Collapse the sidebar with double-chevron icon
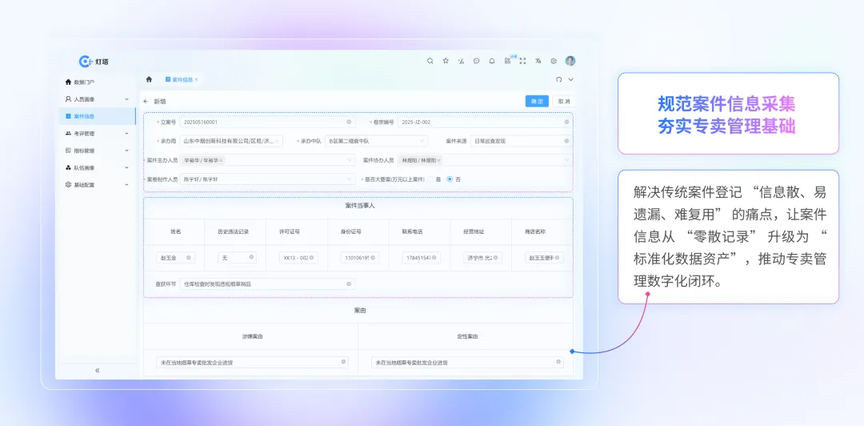Viewport: 864px width, 426px height. point(98,370)
